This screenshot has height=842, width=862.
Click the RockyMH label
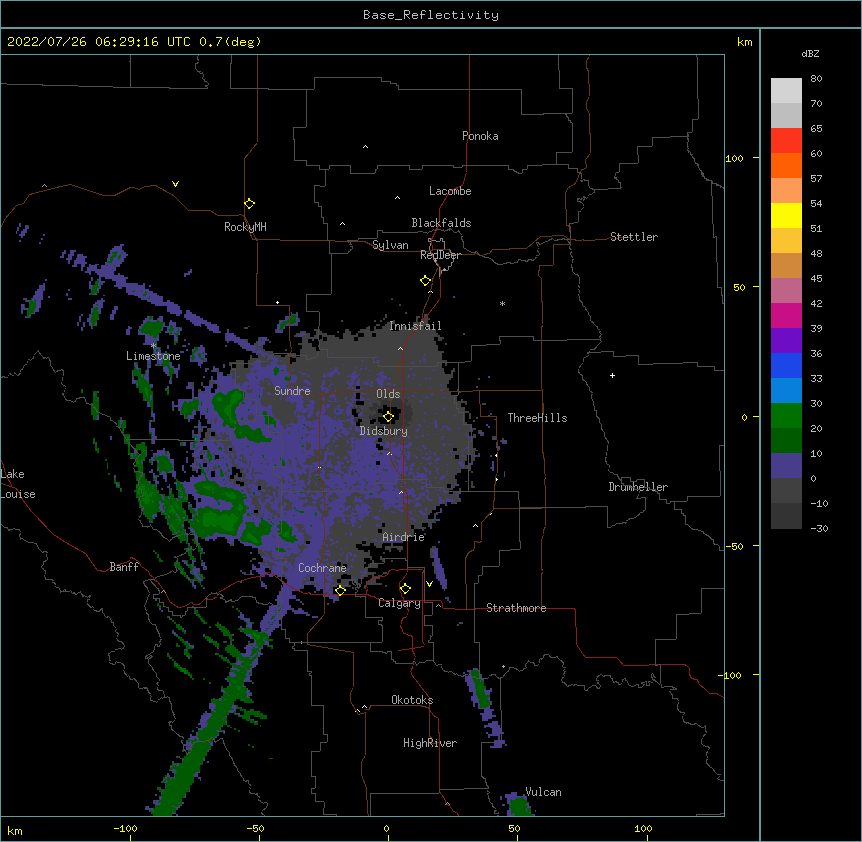pos(245,227)
